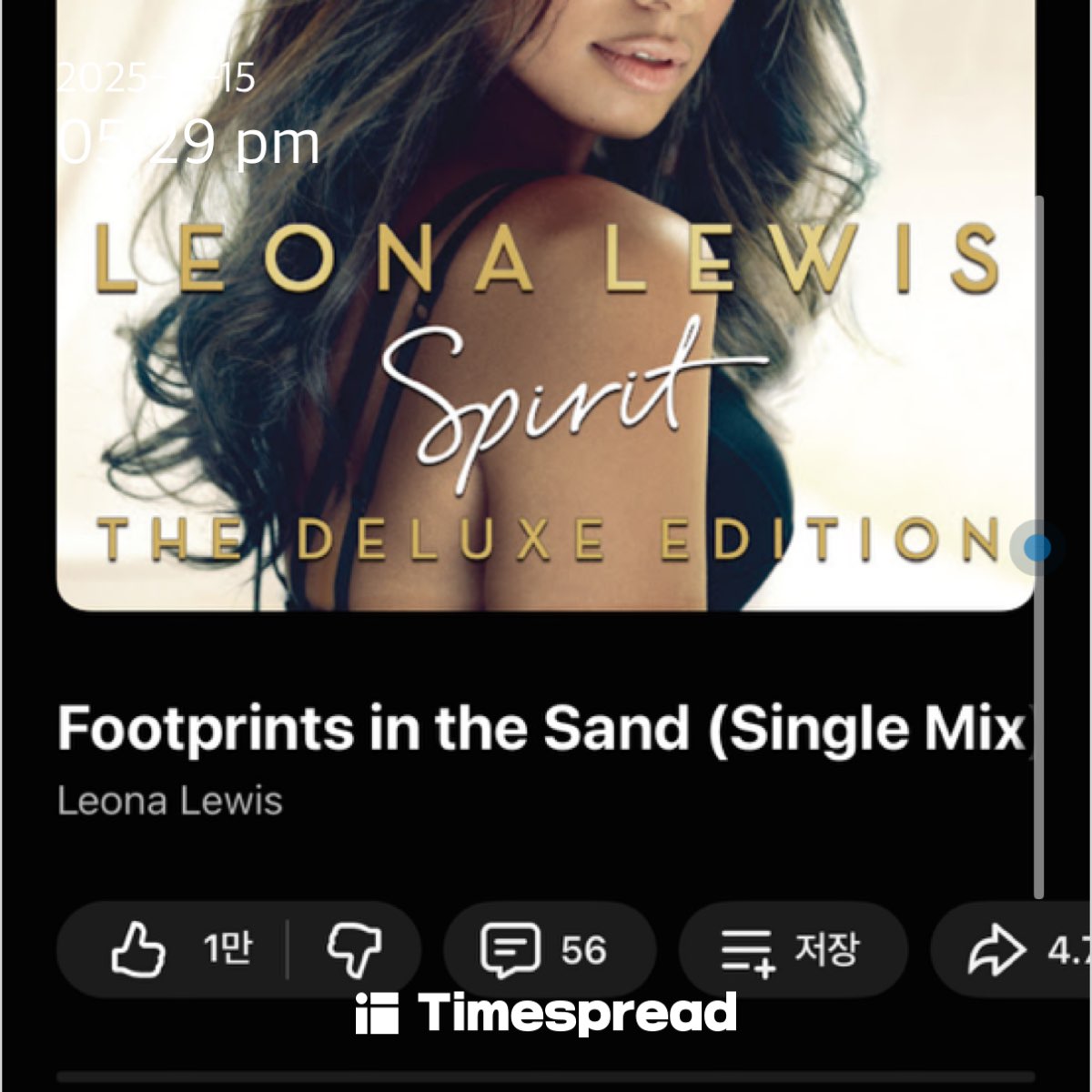Click the vertical scrollbar track on right edge
The image size is (1092, 1092).
click(x=1038, y=546)
